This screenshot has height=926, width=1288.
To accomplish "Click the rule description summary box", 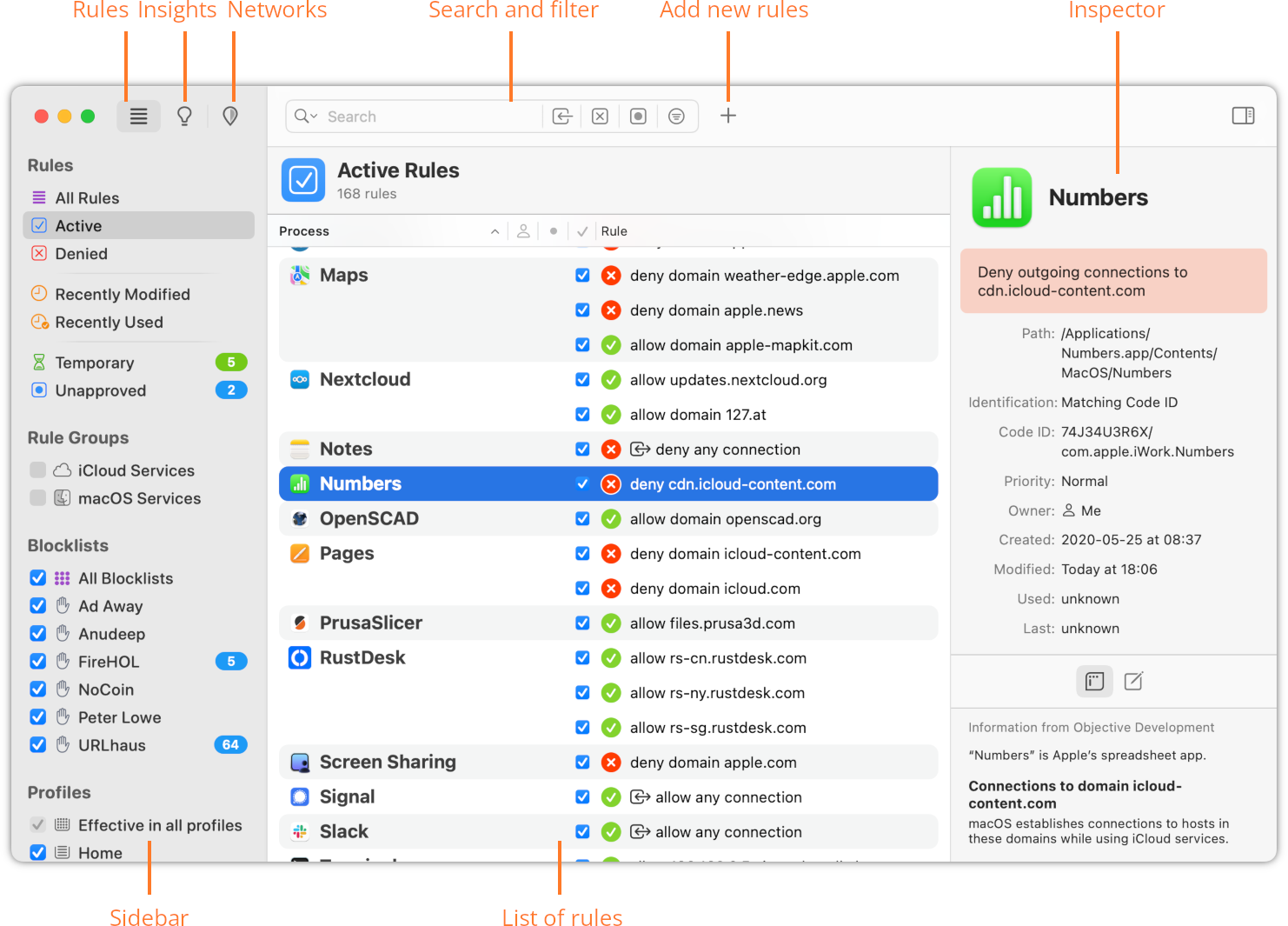I will [x=1113, y=281].
